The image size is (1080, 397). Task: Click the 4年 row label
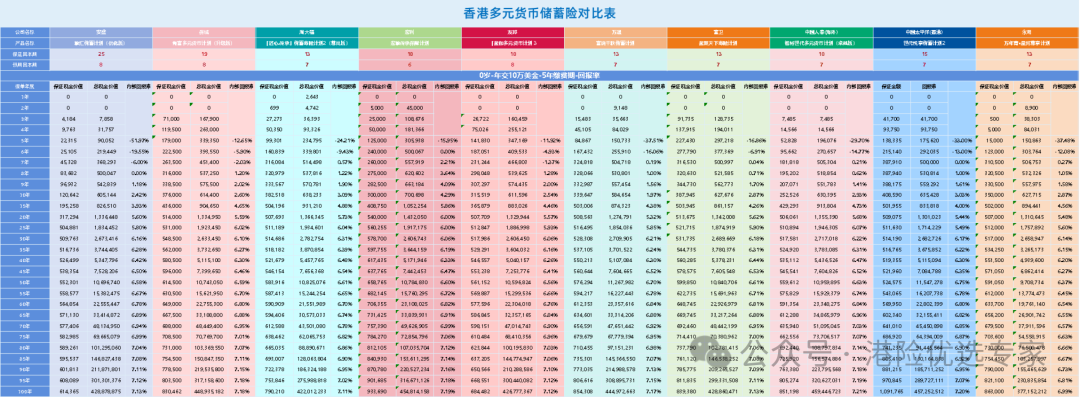click(x=25, y=130)
